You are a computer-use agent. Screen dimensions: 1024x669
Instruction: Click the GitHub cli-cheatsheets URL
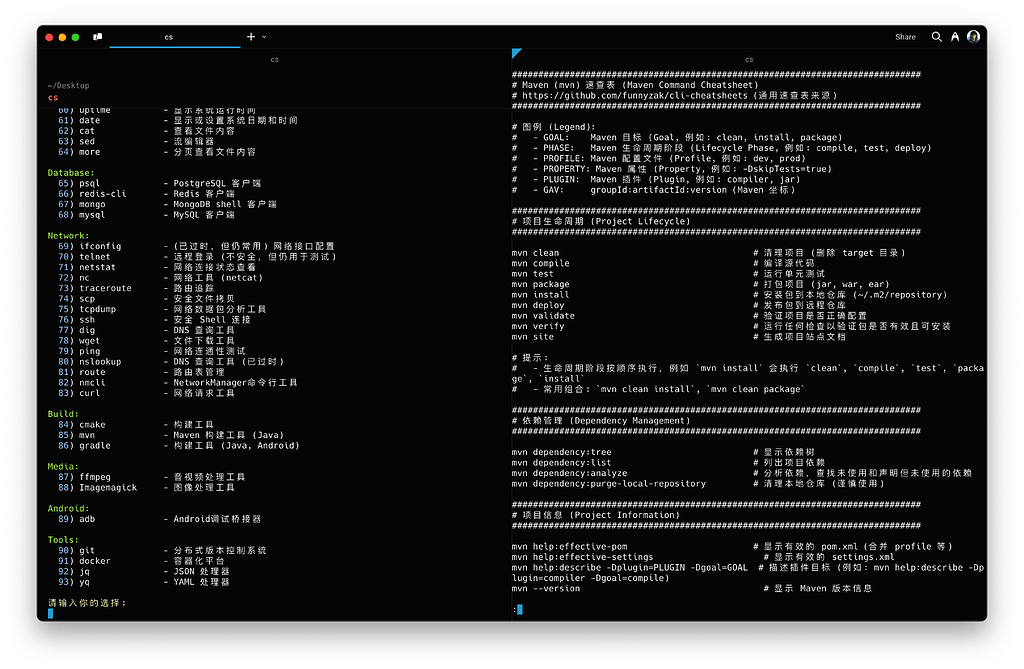(634, 95)
